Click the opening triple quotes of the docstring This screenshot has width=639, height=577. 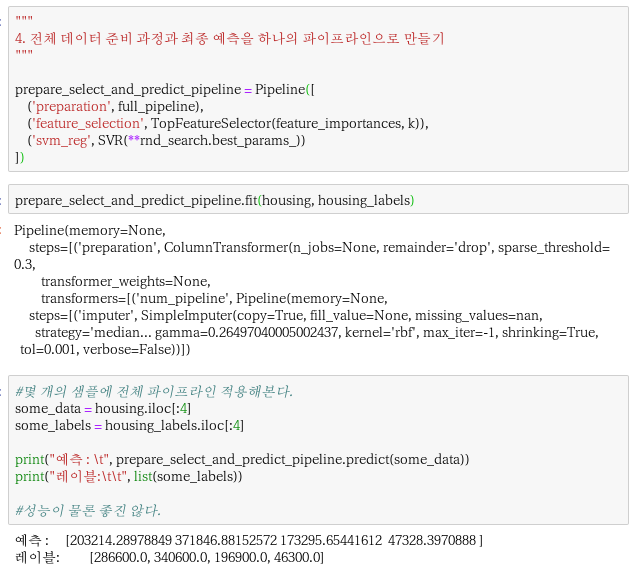coord(24,20)
